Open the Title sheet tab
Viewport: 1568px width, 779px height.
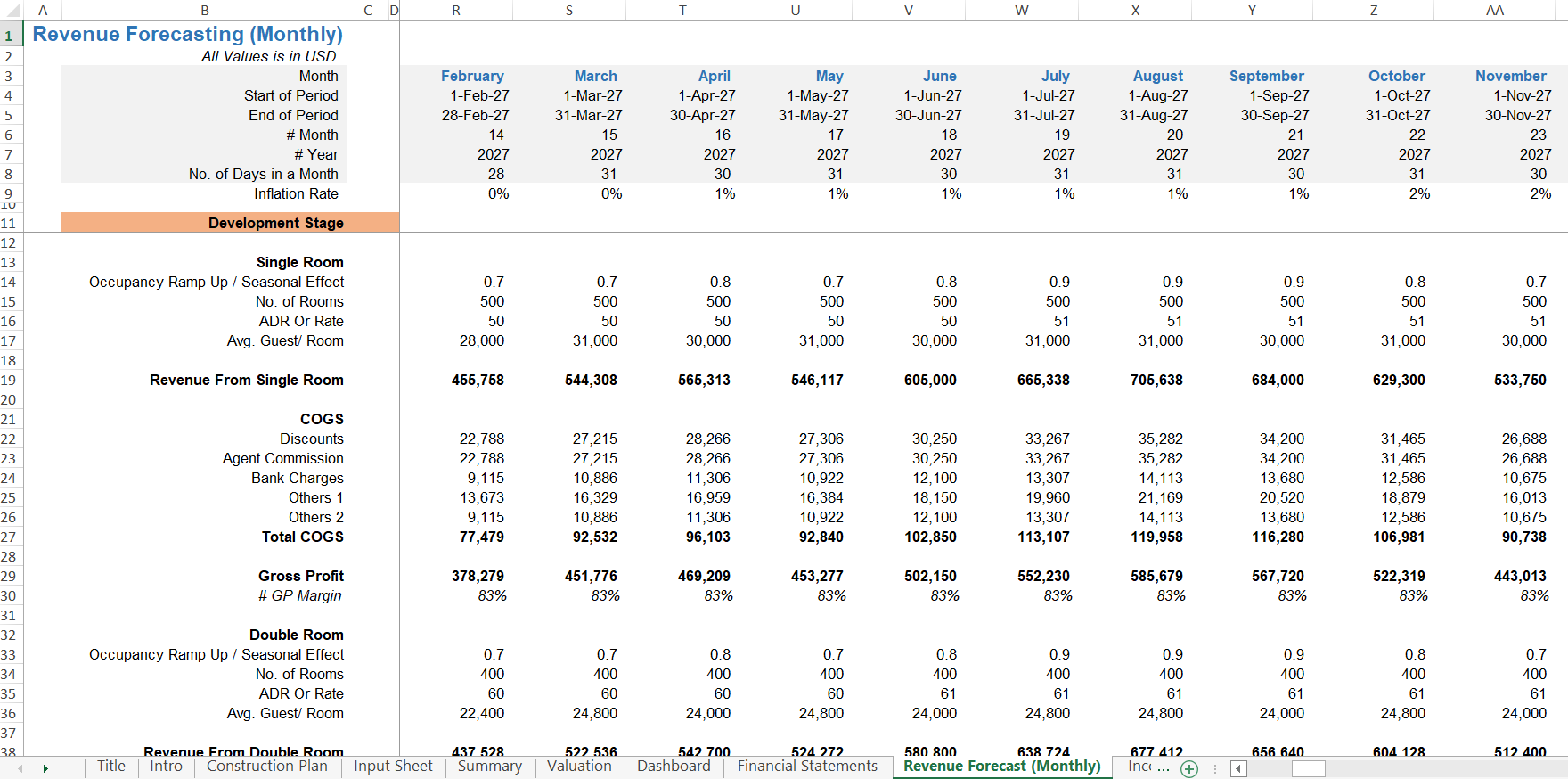pyautogui.click(x=111, y=767)
